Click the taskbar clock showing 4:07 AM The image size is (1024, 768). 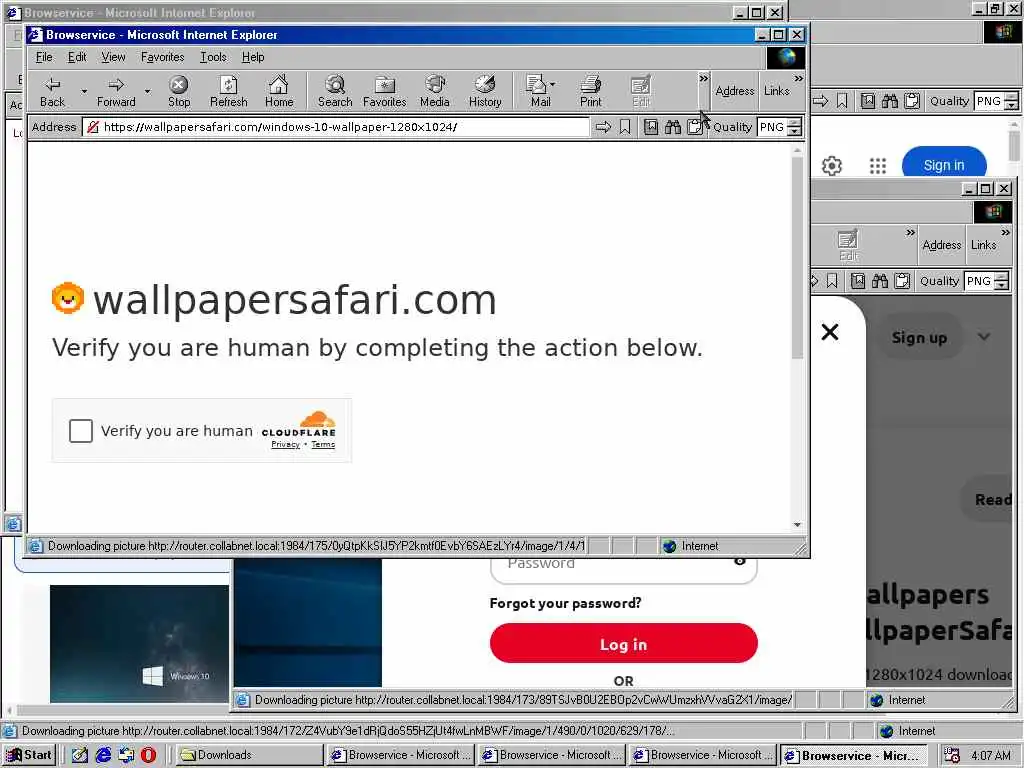[x=991, y=755]
